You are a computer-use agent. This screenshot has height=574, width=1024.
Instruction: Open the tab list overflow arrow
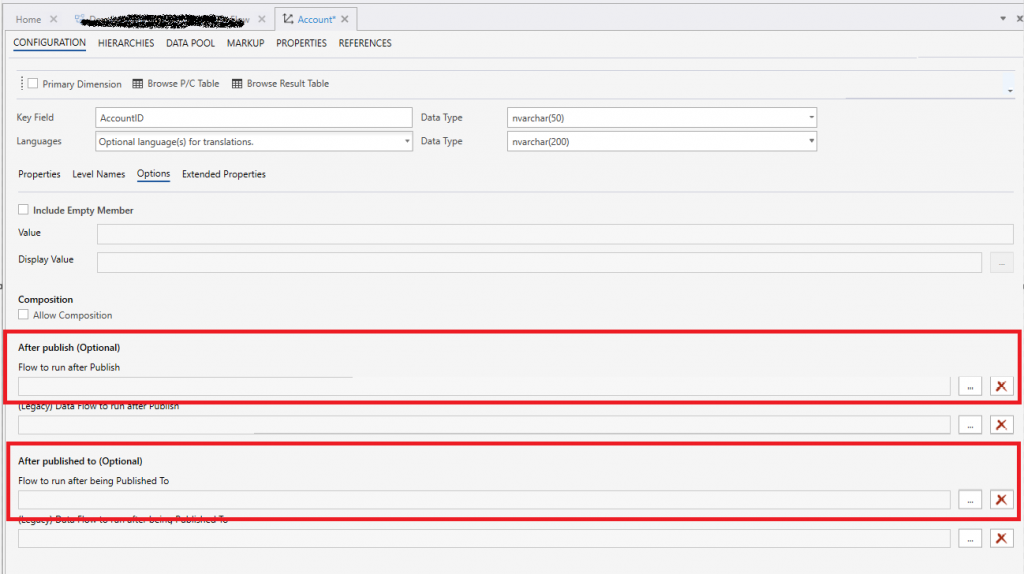1003,19
